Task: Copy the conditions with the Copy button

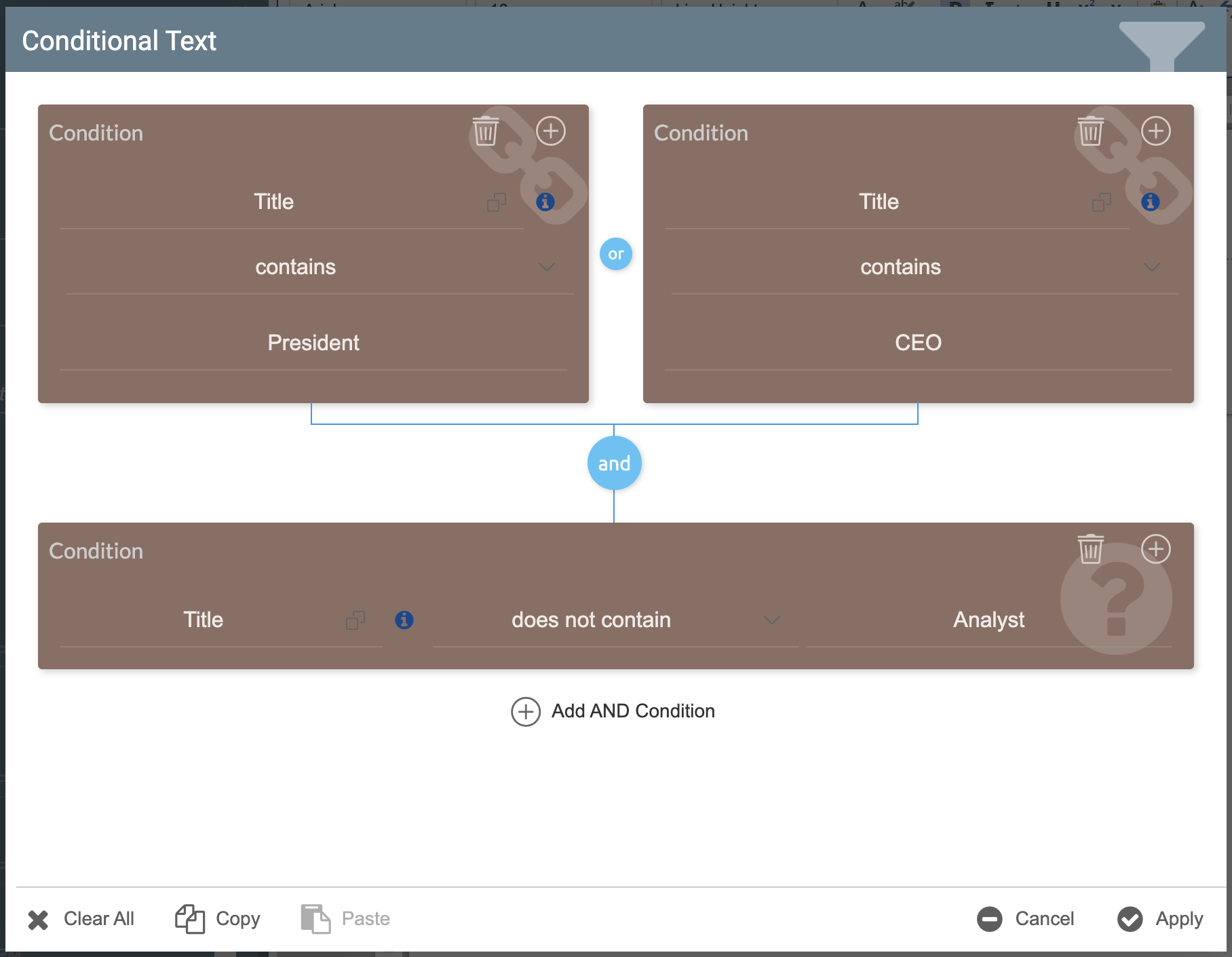Action: pos(218,919)
